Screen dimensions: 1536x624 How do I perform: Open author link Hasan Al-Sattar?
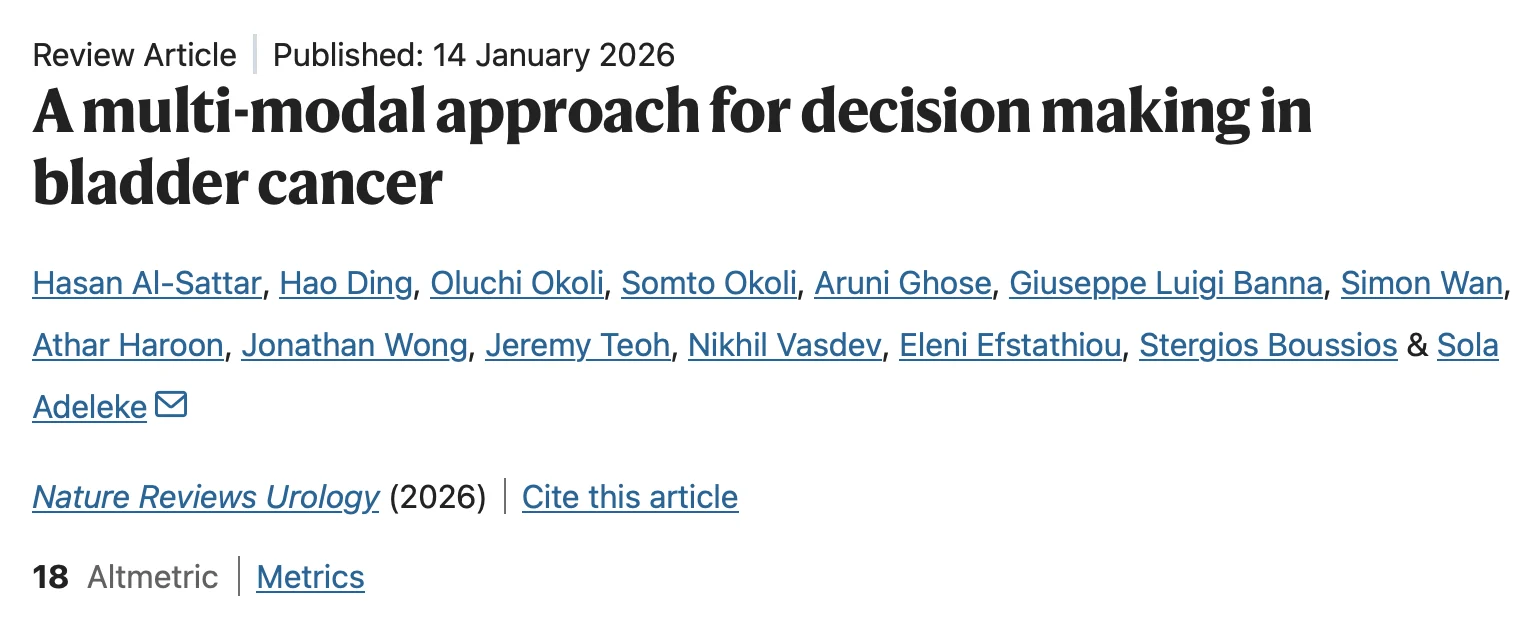point(147,284)
